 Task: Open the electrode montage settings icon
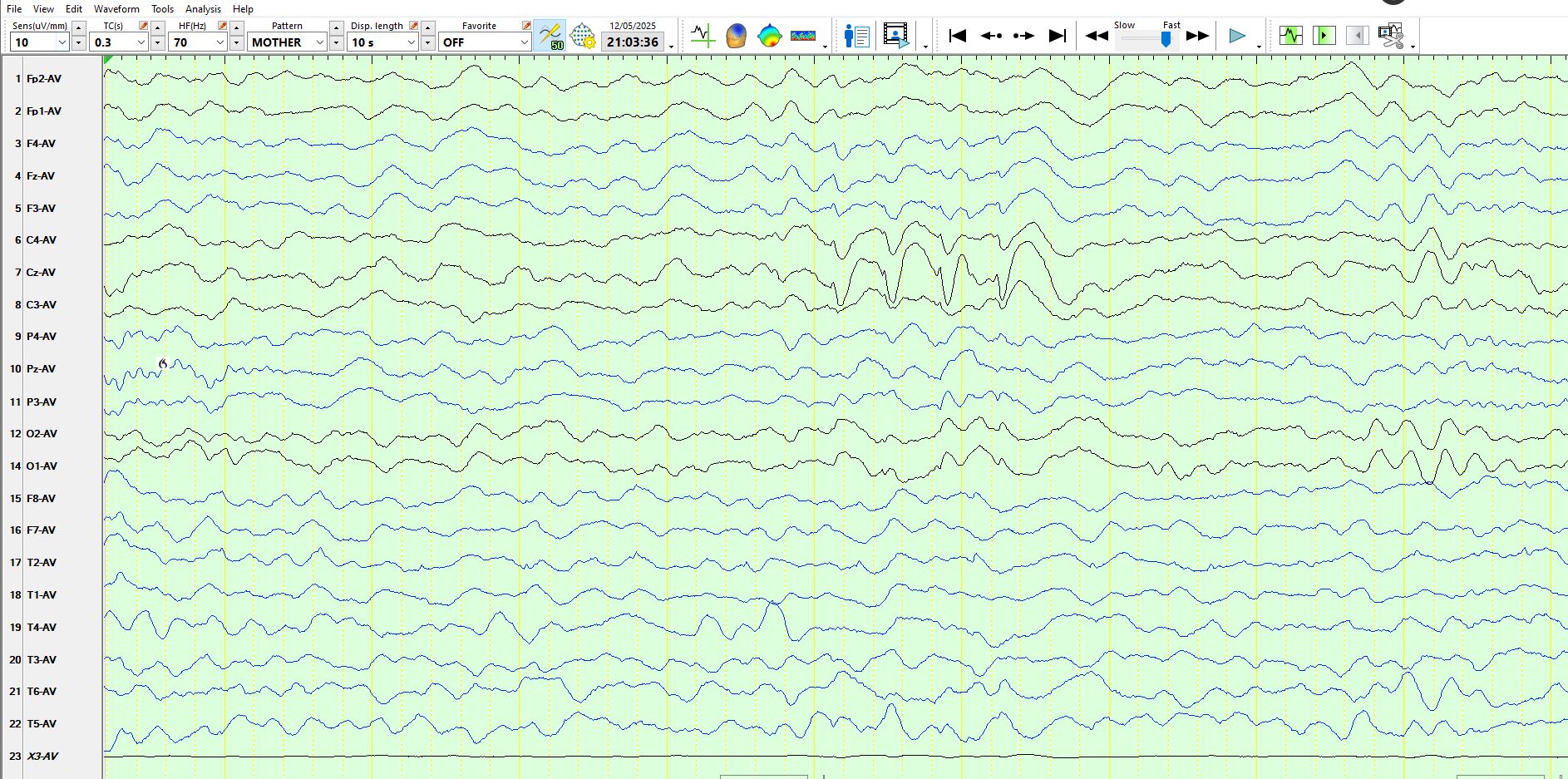[x=584, y=36]
